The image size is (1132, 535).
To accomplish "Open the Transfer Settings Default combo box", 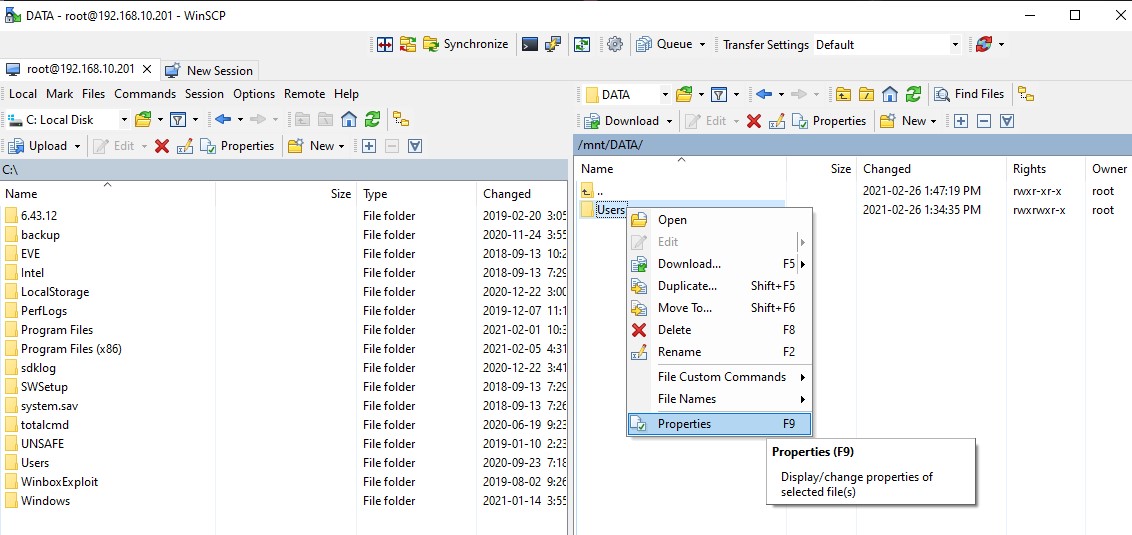I will 888,44.
